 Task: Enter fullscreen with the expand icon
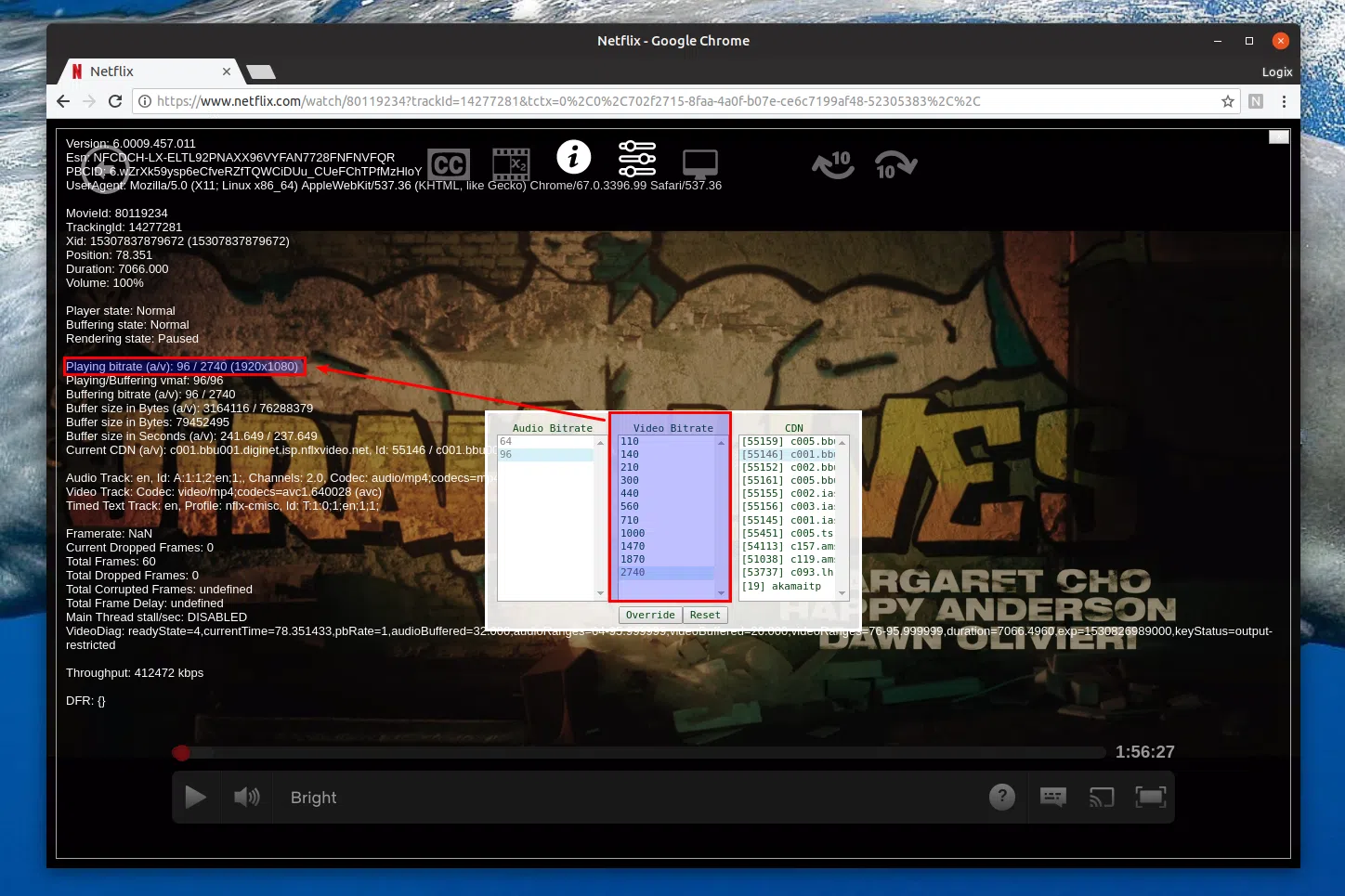click(1151, 797)
